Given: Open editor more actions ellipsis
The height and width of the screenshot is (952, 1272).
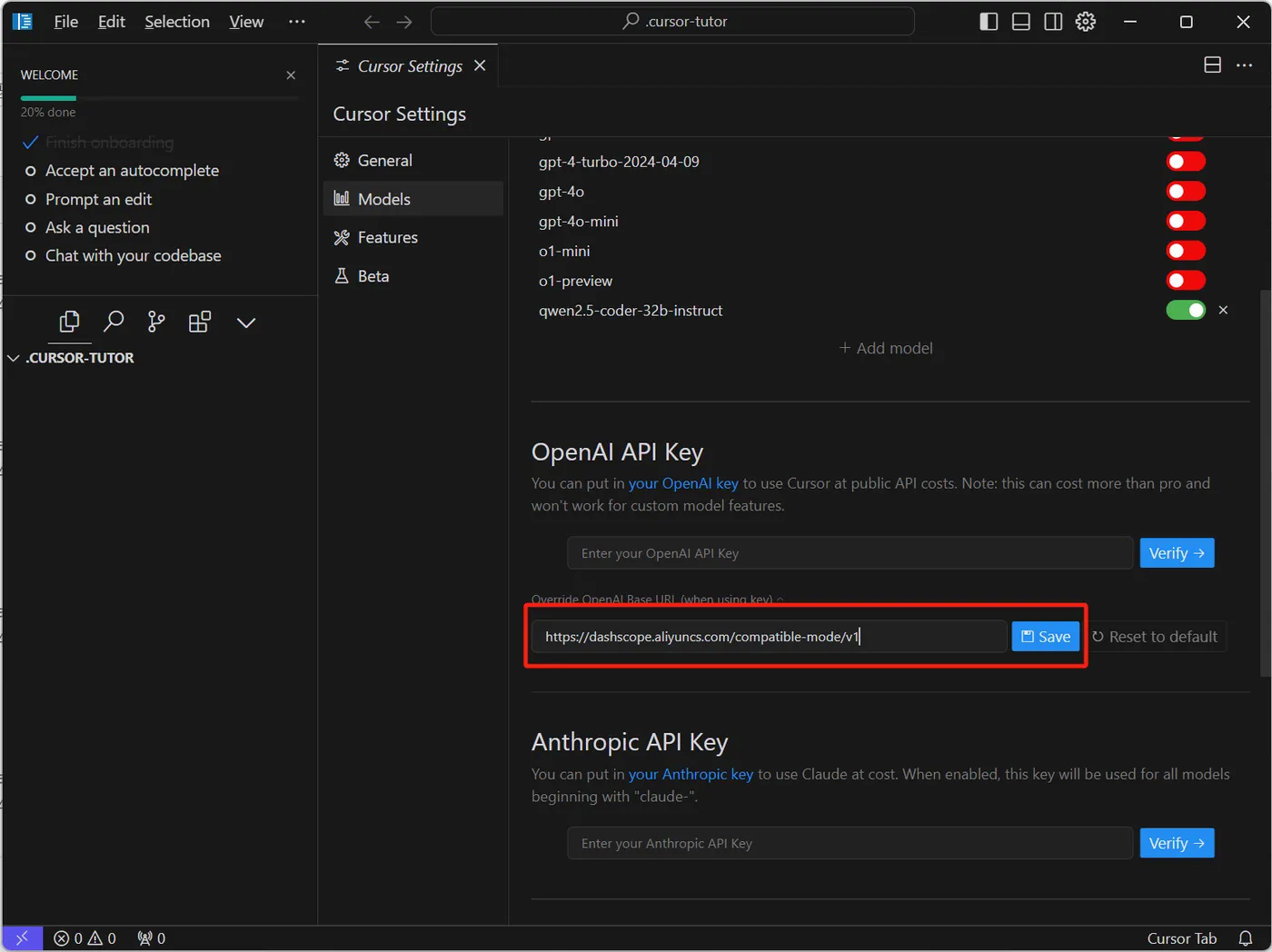Looking at the screenshot, I should 1245,65.
